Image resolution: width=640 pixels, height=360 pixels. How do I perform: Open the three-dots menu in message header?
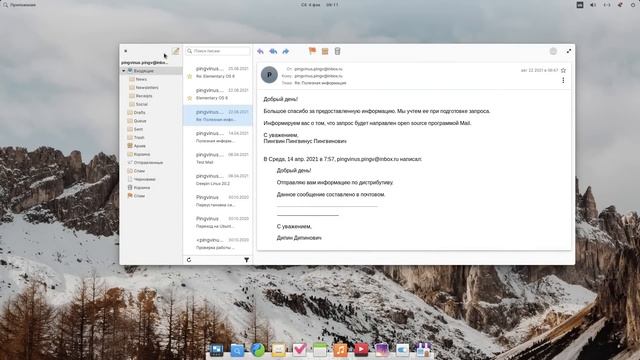pyautogui.click(x=563, y=80)
